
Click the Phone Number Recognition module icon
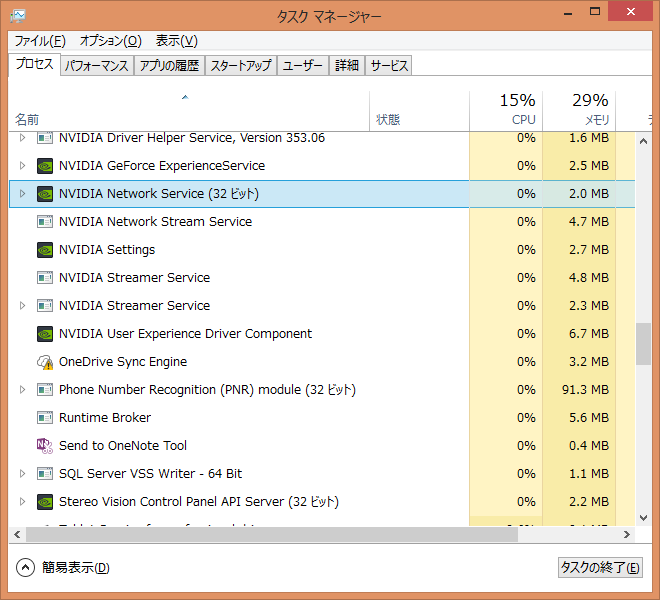pos(45,390)
